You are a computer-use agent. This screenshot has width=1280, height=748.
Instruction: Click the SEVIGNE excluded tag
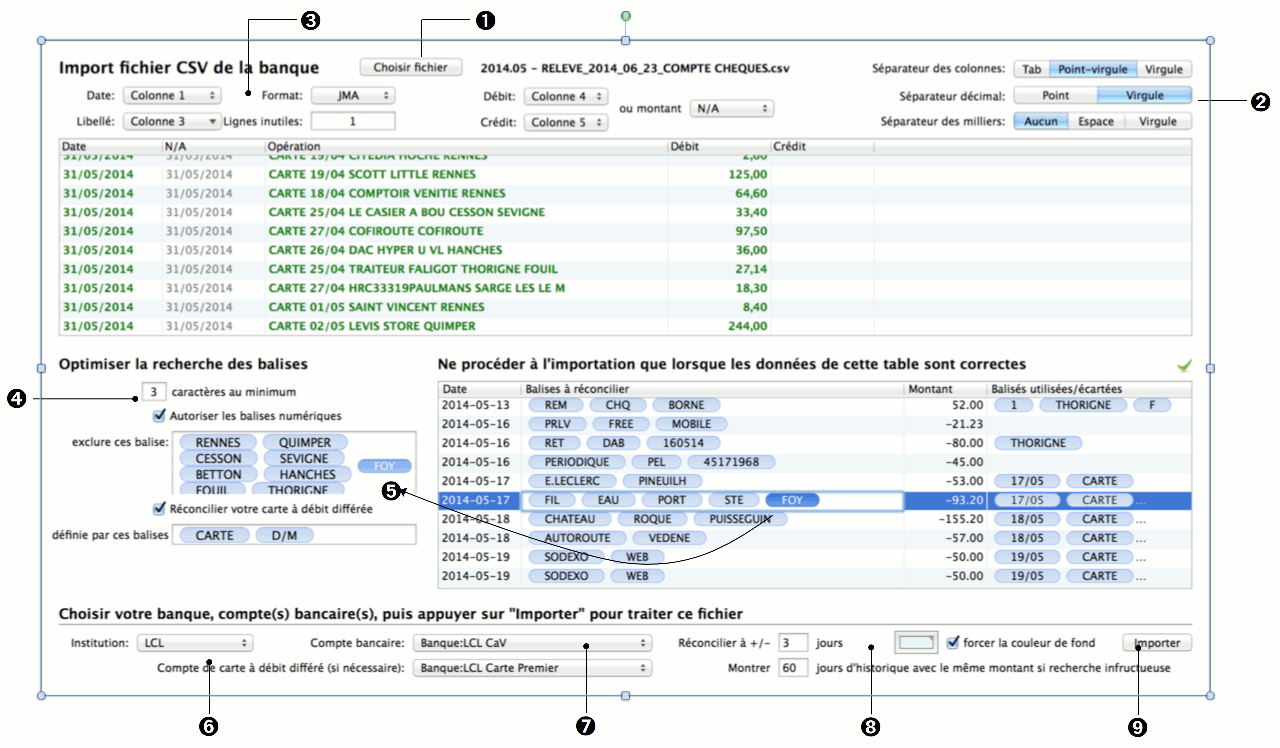coord(303,459)
